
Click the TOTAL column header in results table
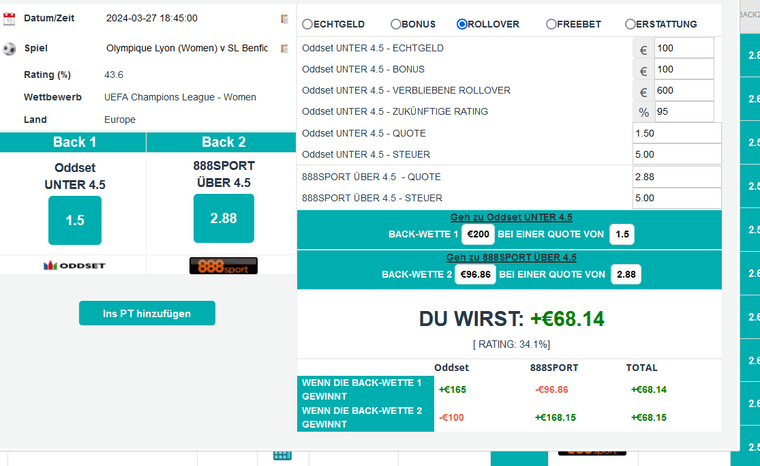coord(641,368)
